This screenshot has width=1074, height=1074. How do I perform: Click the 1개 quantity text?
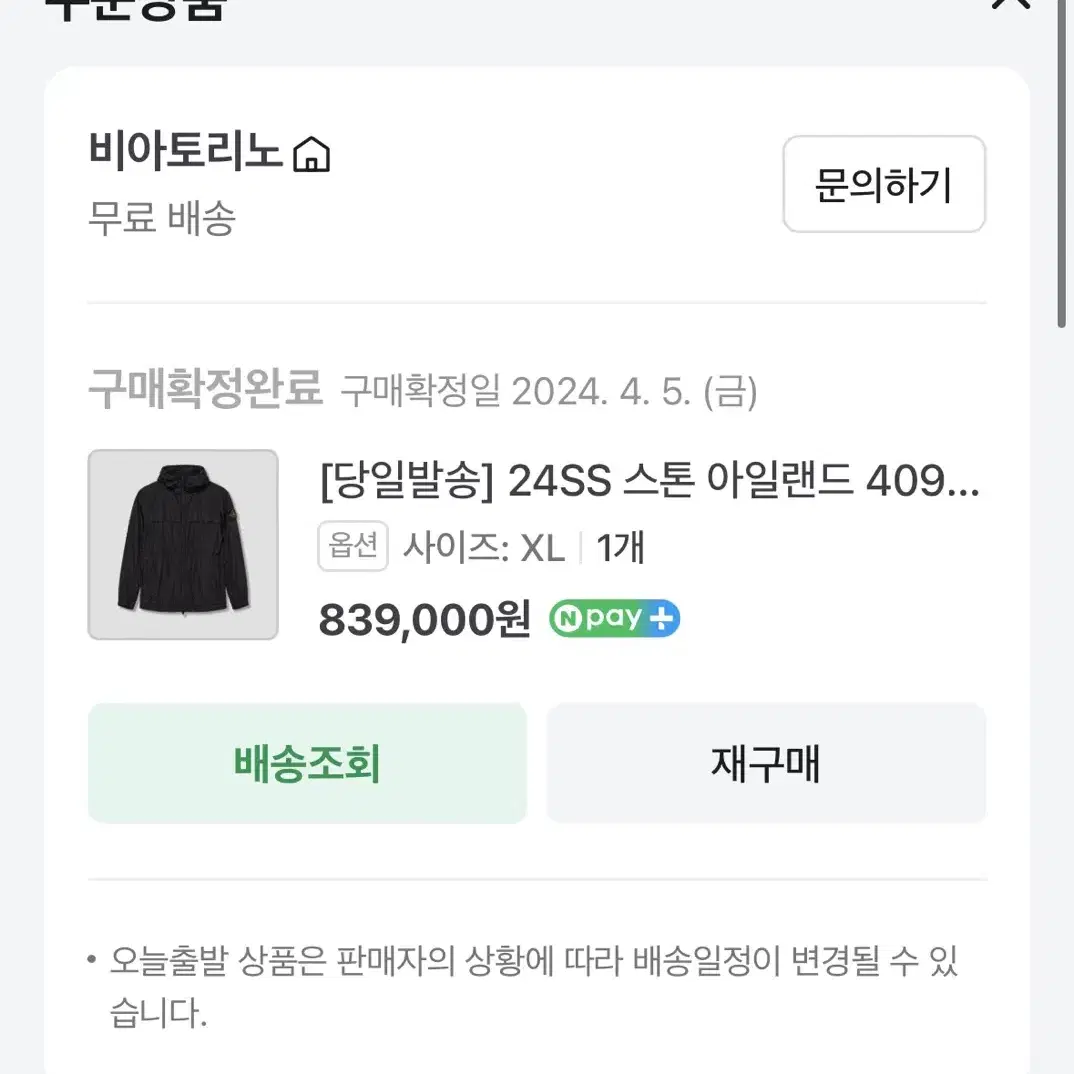(x=620, y=548)
